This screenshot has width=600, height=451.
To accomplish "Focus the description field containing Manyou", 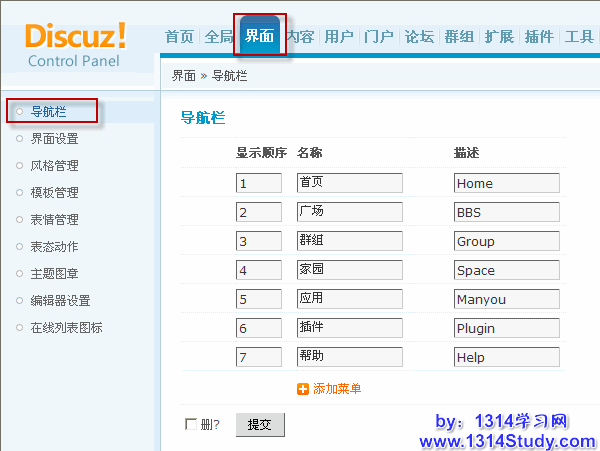I will tap(506, 299).
